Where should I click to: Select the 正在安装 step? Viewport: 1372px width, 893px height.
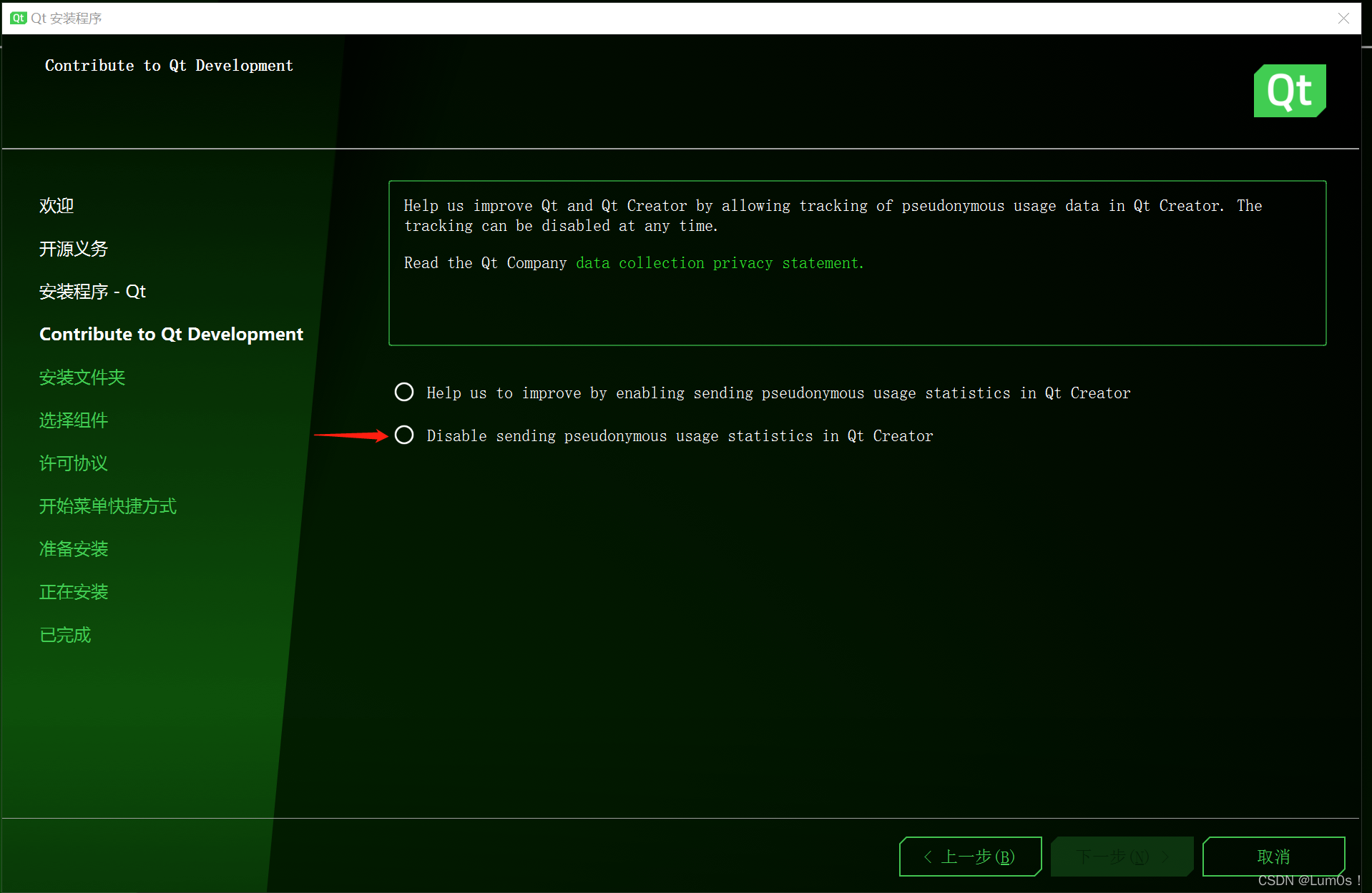point(74,592)
